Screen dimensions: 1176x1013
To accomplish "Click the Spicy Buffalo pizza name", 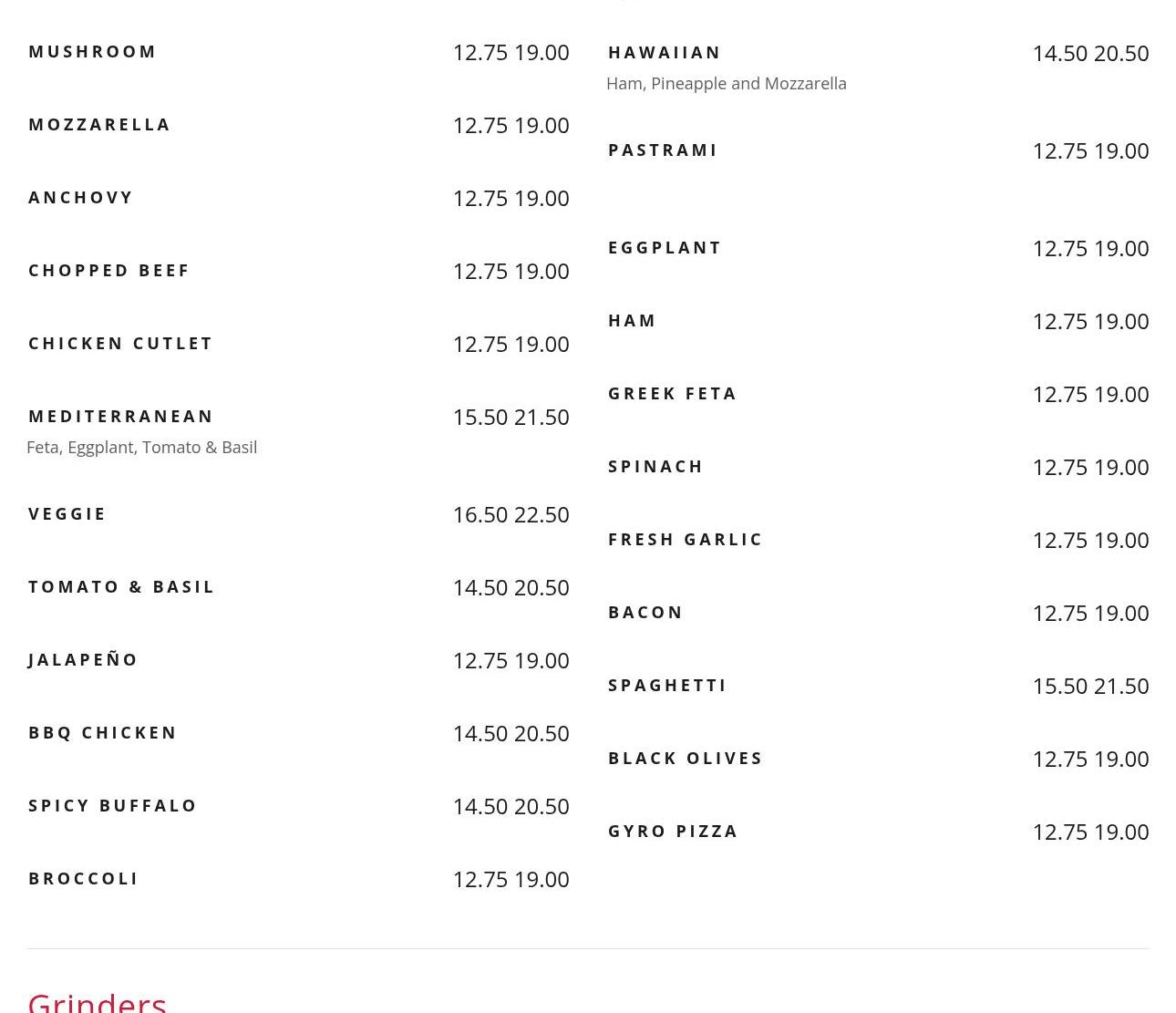I will pyautogui.click(x=112, y=806).
